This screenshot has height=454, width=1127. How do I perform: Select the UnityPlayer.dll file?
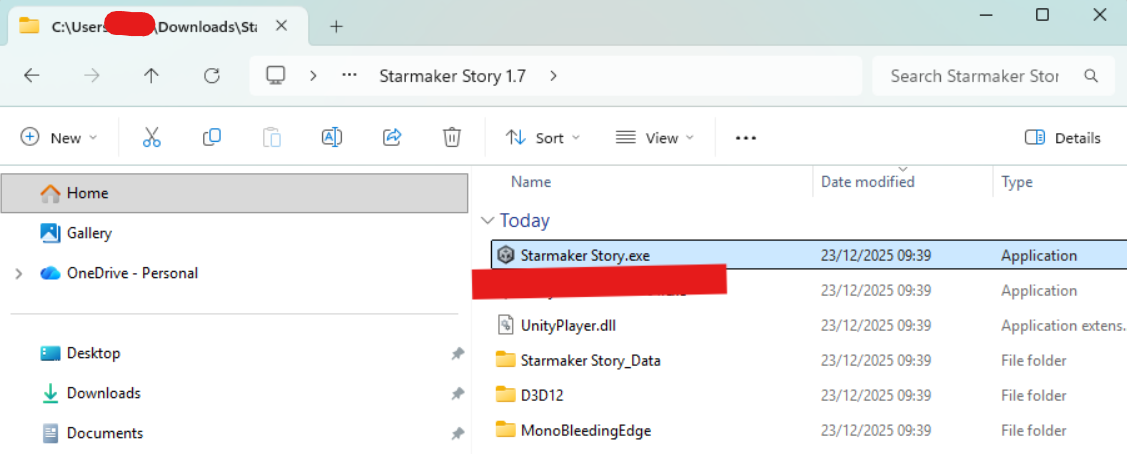(575, 325)
